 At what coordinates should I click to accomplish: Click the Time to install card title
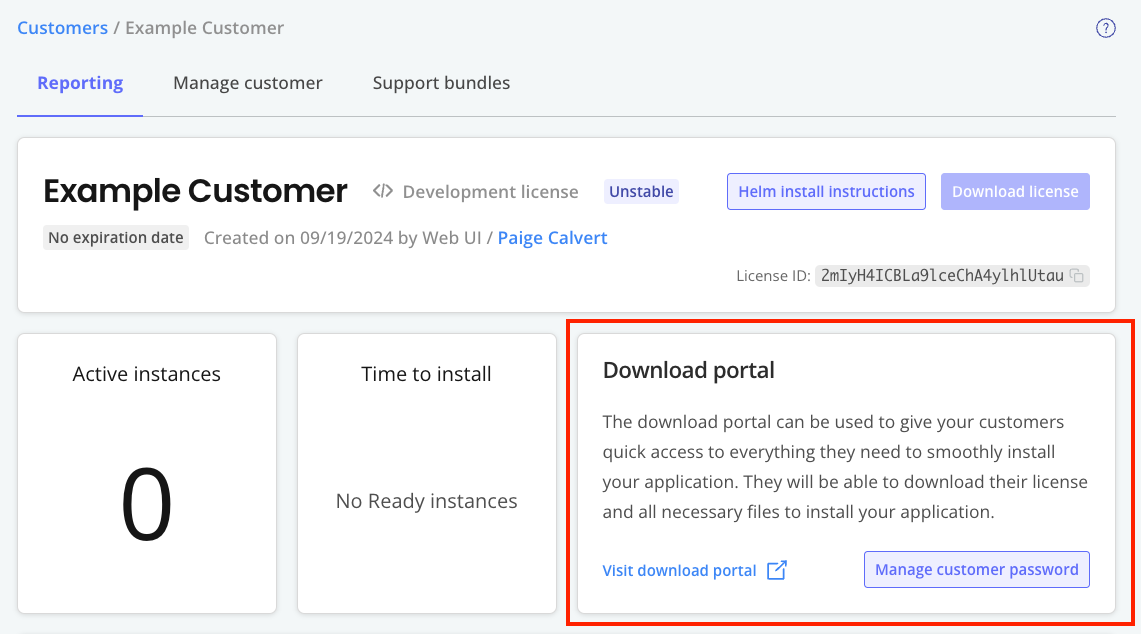(x=426, y=374)
